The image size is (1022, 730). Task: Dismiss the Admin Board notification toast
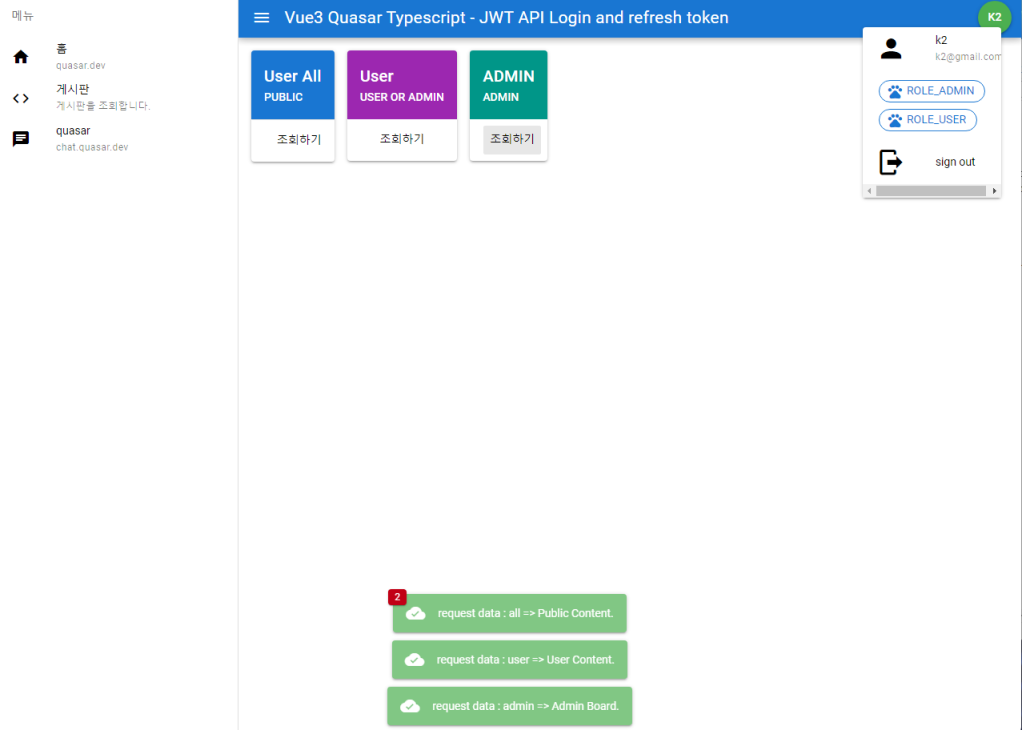[x=509, y=706]
